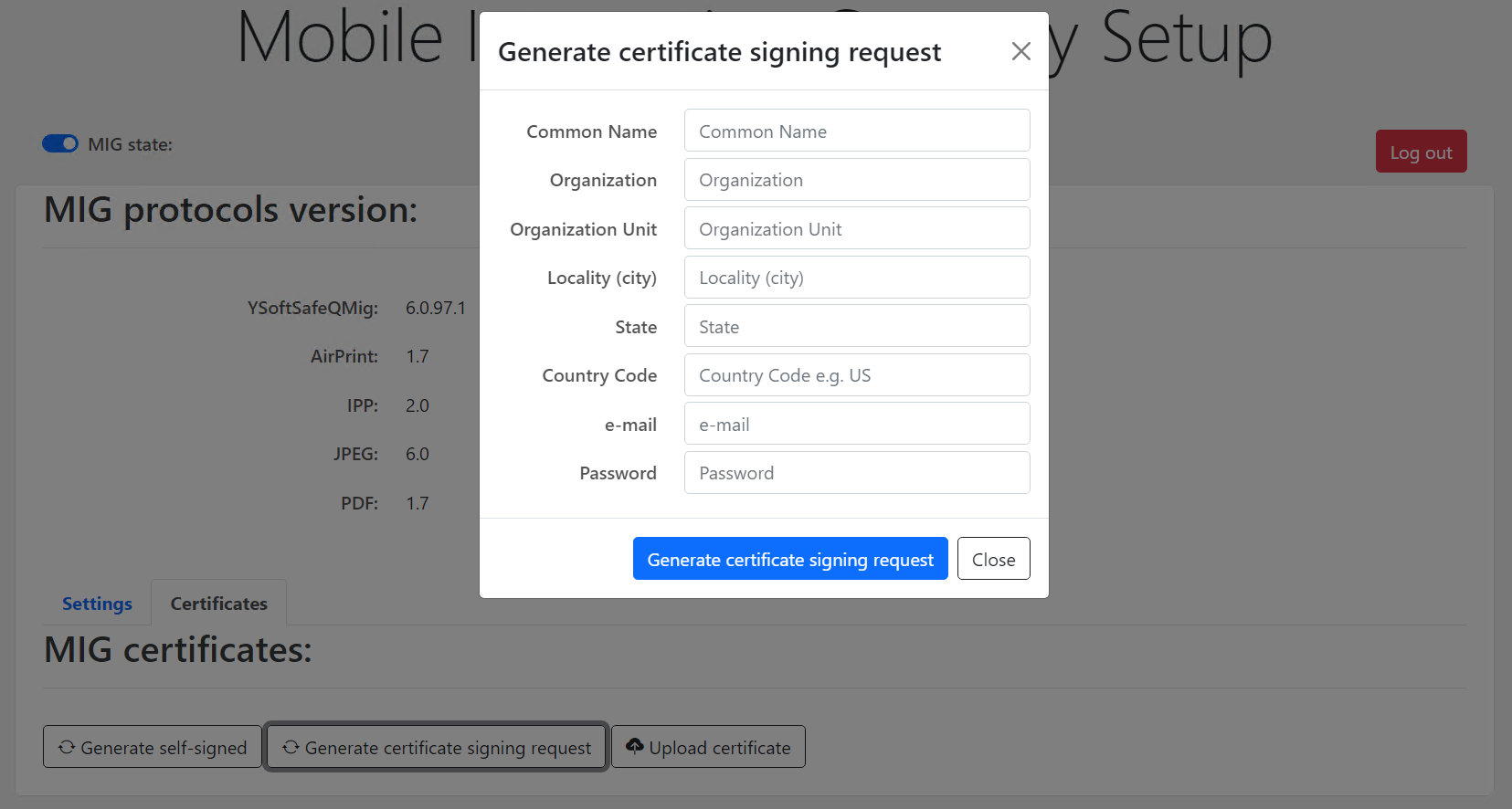
Task: Click the Country Code input field
Action: 856,375
